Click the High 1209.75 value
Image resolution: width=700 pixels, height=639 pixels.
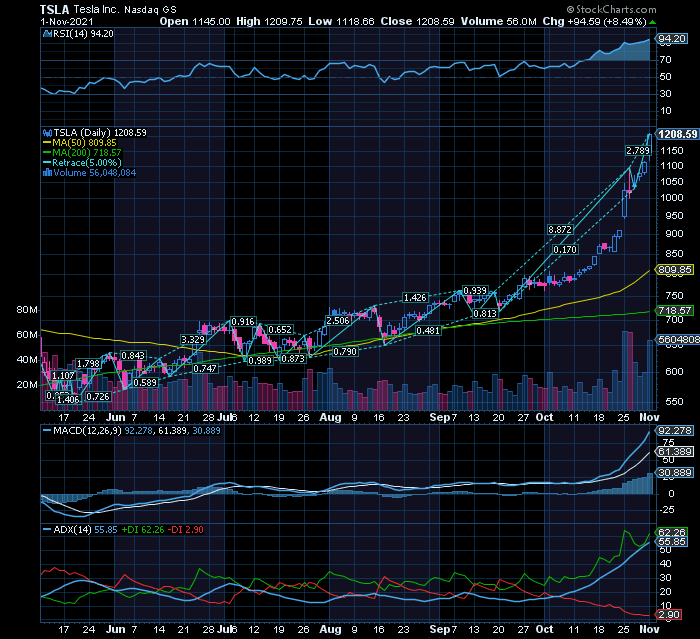tap(269, 21)
